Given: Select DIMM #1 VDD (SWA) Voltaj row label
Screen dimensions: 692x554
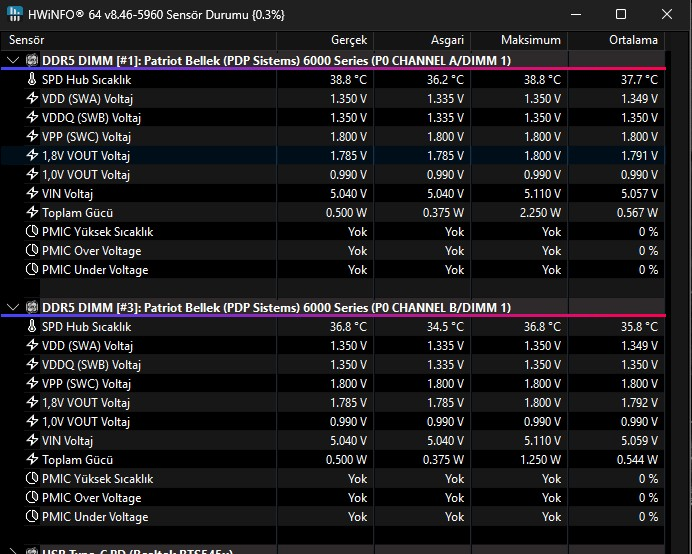Looking at the screenshot, I should [x=87, y=99].
